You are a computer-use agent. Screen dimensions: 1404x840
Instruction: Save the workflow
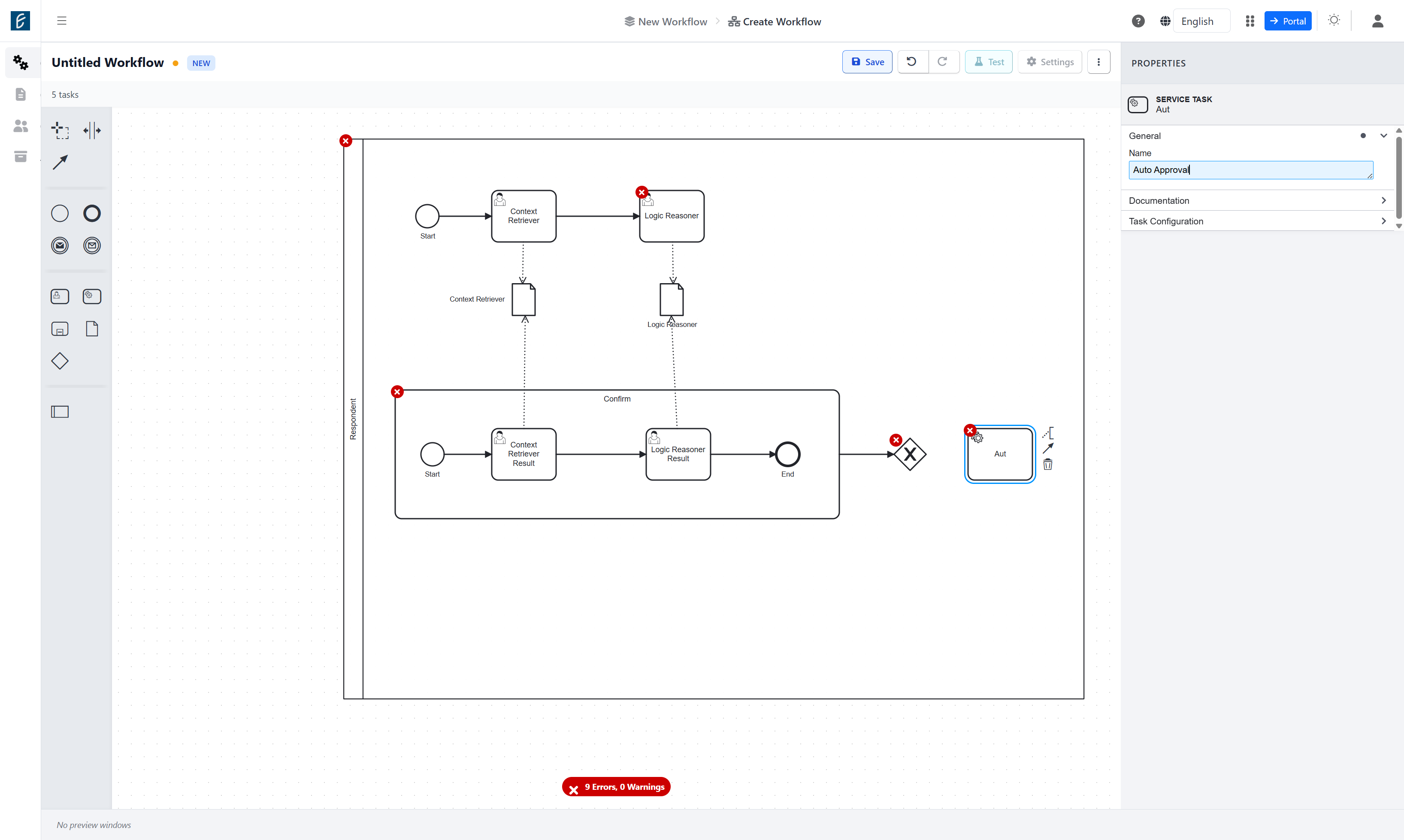click(867, 62)
